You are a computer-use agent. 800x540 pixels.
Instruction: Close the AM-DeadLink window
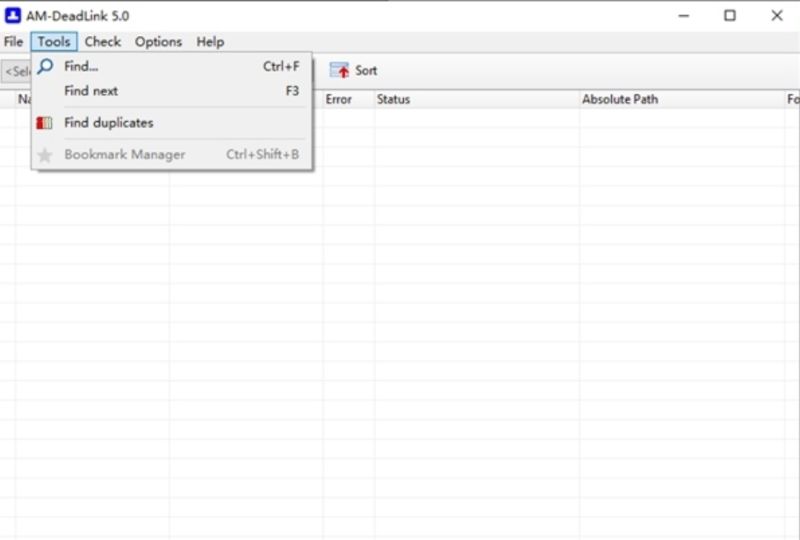[x=777, y=16]
